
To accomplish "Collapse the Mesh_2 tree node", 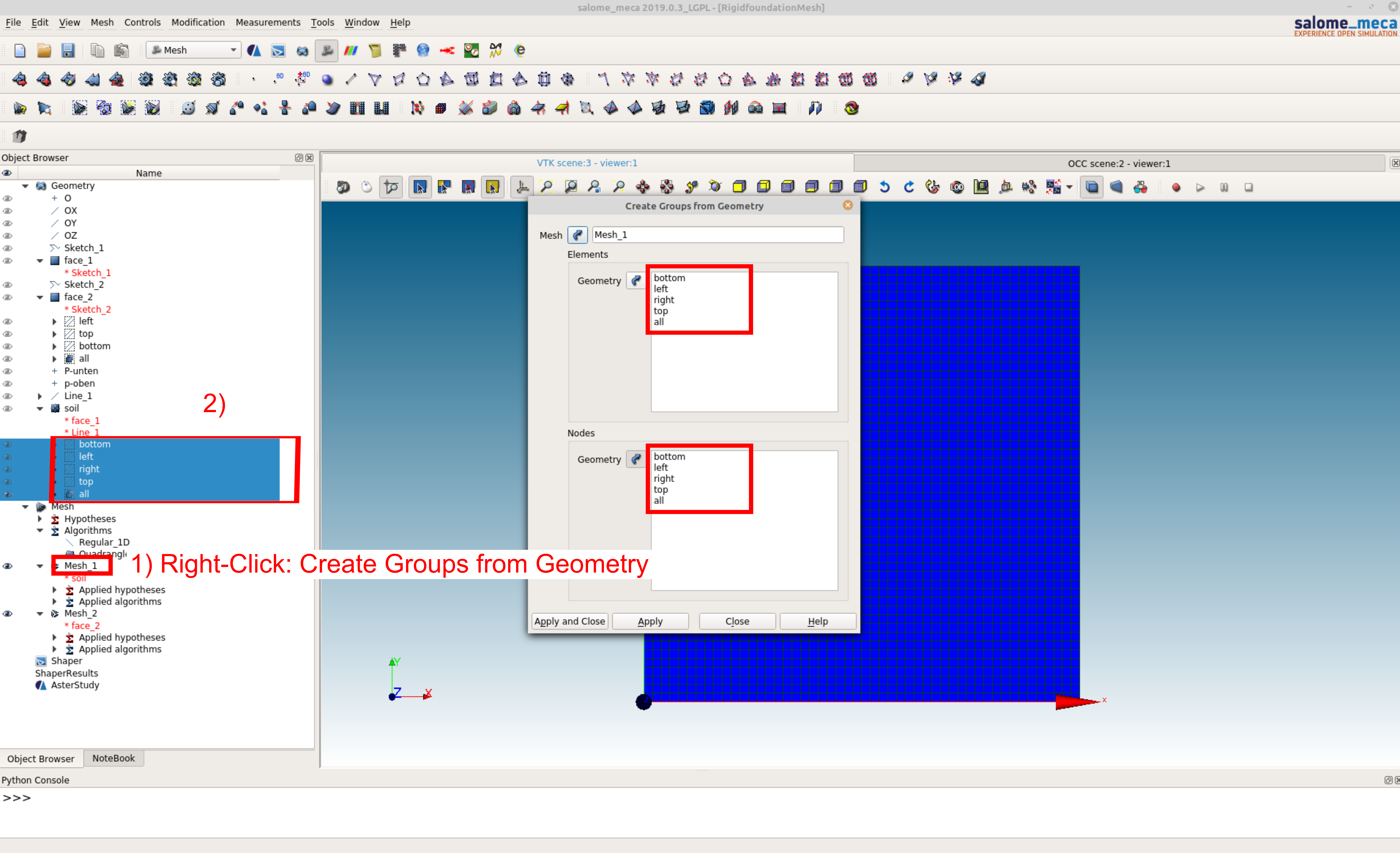I will point(40,614).
